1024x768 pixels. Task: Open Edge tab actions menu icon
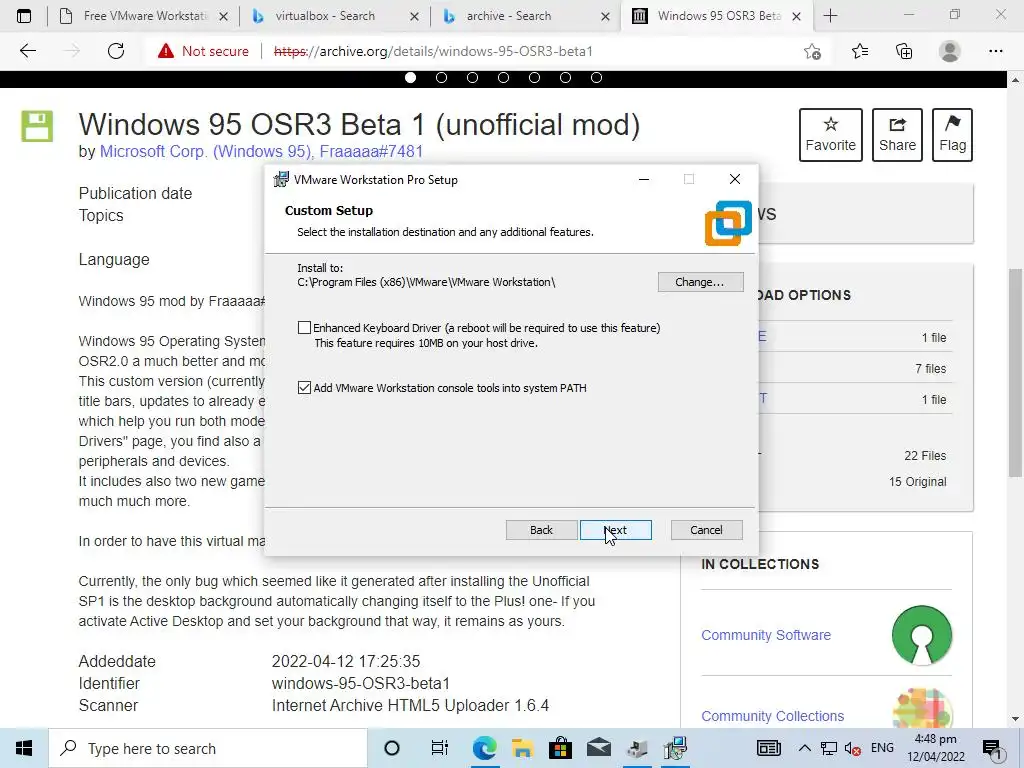(x=24, y=16)
